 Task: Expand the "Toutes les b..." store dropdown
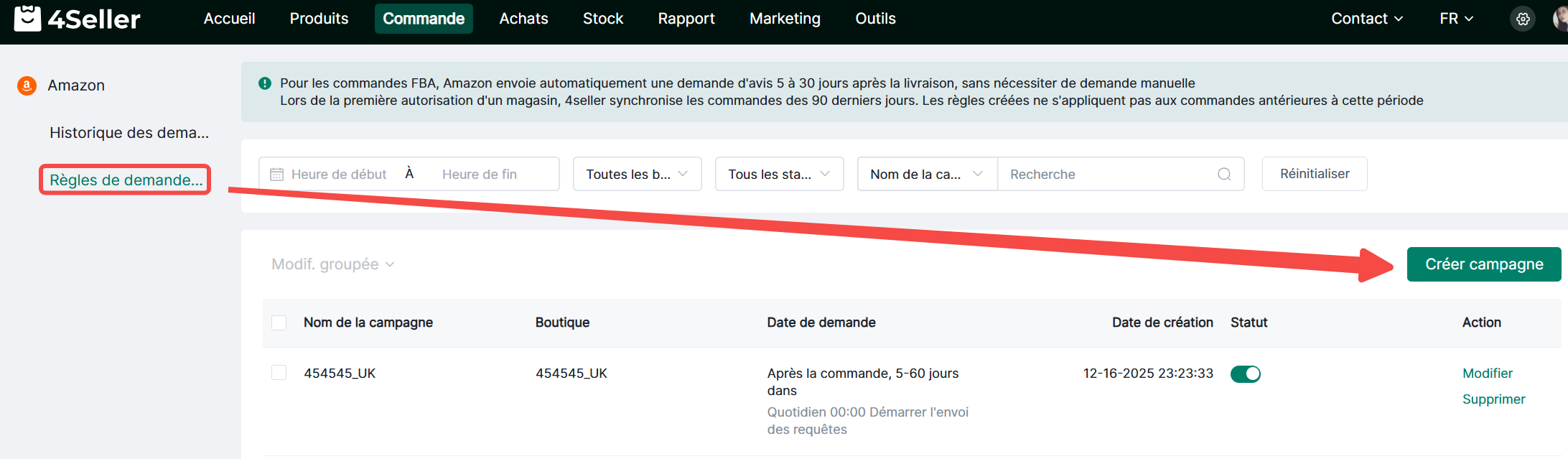(x=637, y=175)
